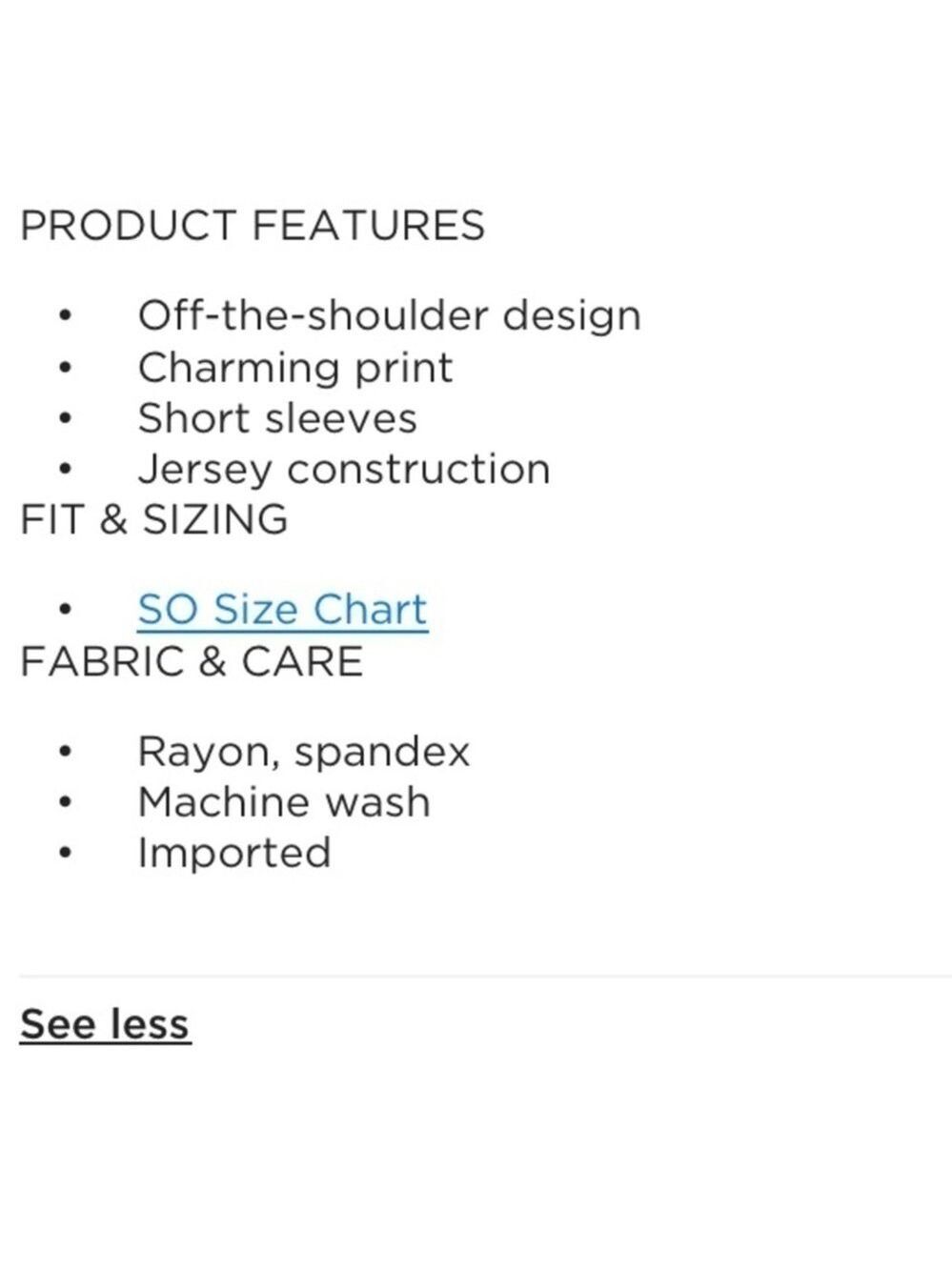Click the bullet before Off-the-shoulder design
Image resolution: width=952 pixels, height=1270 pixels.
65,315
